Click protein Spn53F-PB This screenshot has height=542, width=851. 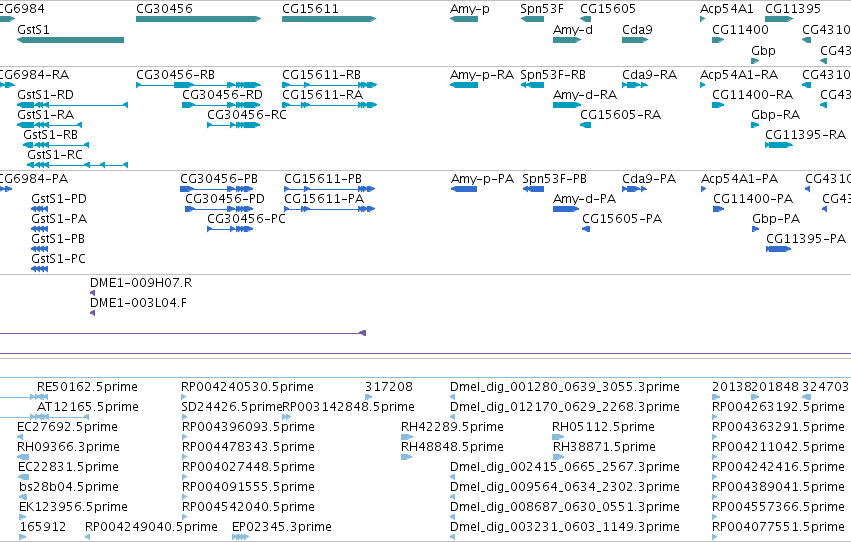tap(554, 179)
